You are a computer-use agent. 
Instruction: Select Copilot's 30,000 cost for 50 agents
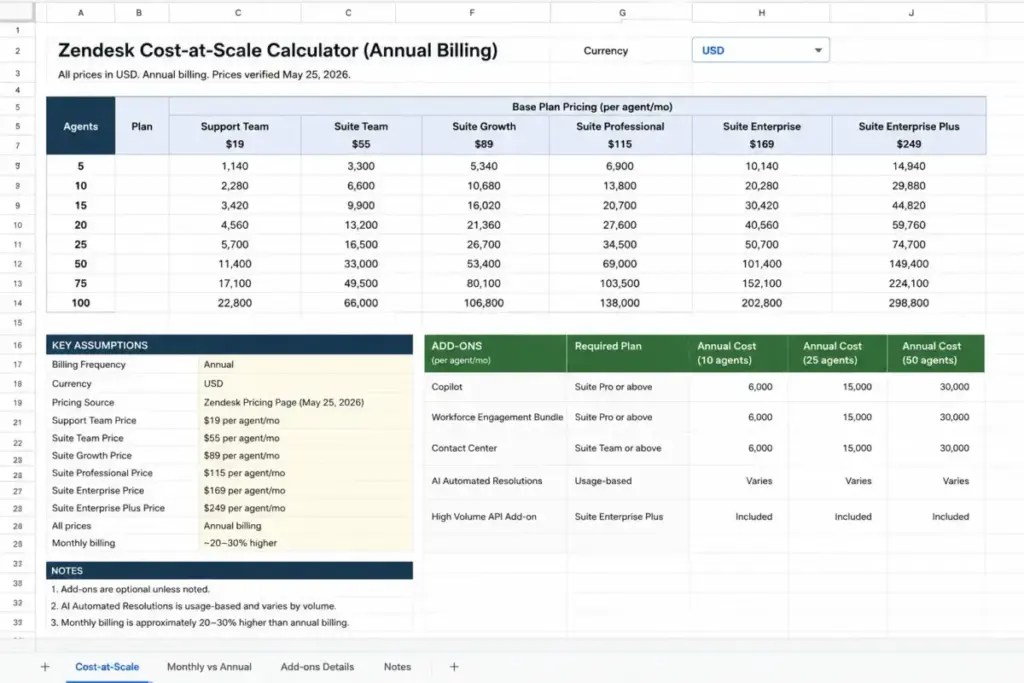point(936,387)
